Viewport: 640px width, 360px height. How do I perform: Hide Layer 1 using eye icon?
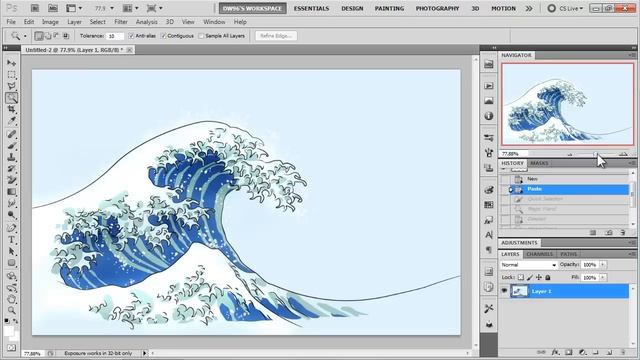[x=504, y=291]
